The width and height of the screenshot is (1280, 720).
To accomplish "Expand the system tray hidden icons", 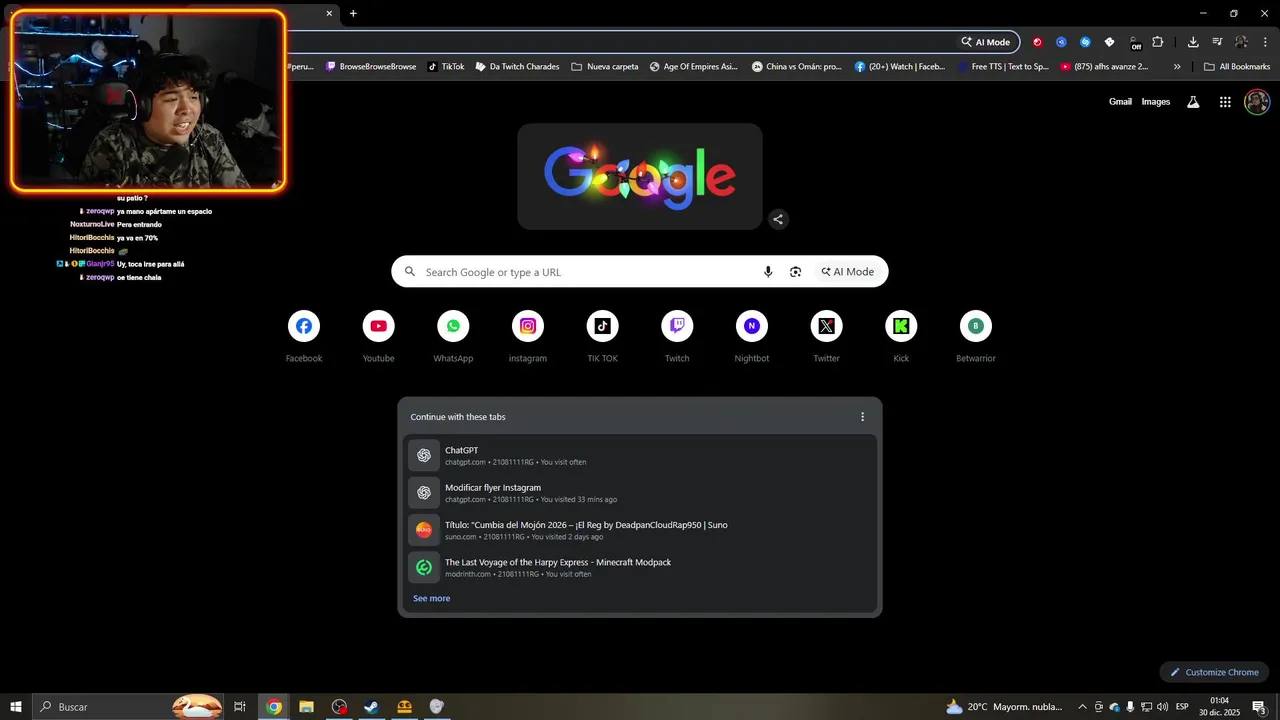I will point(1082,707).
